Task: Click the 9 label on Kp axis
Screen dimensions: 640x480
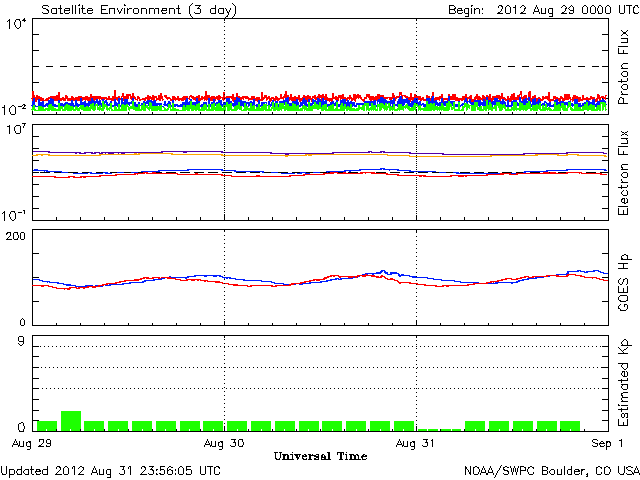Action: click(x=21, y=341)
